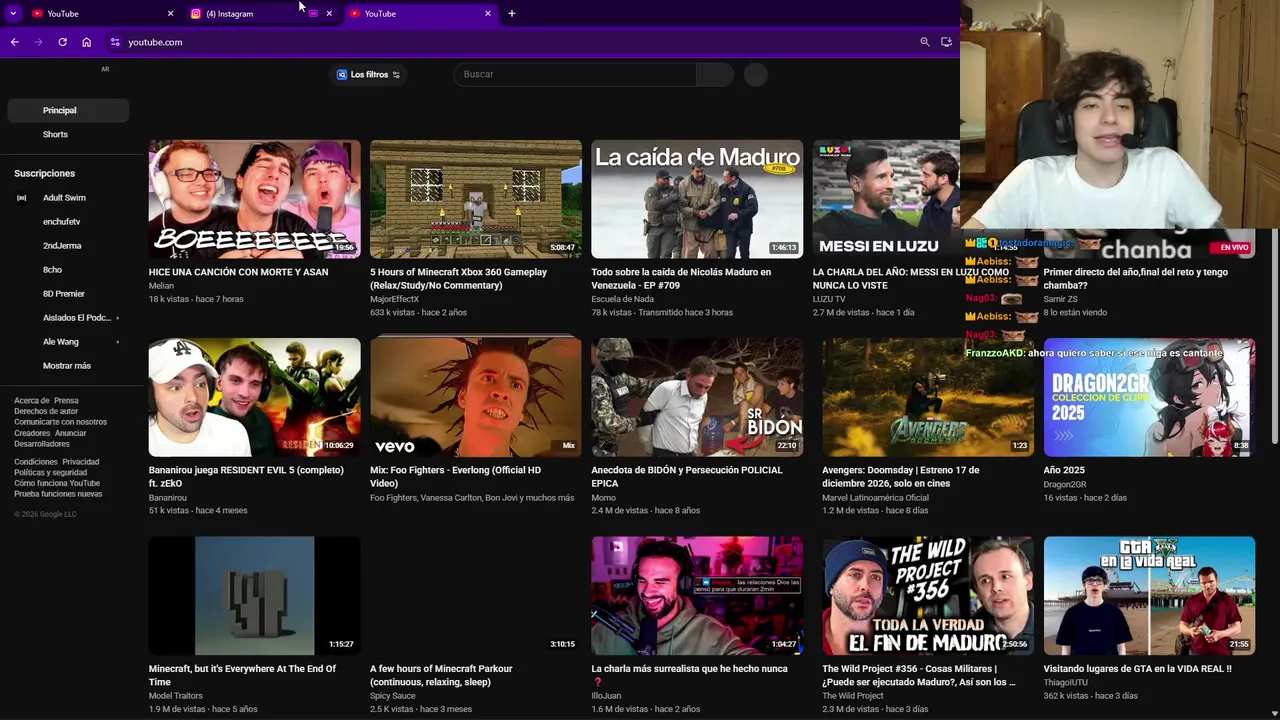Open a new tab with plus button
1280x720 pixels.
[511, 13]
